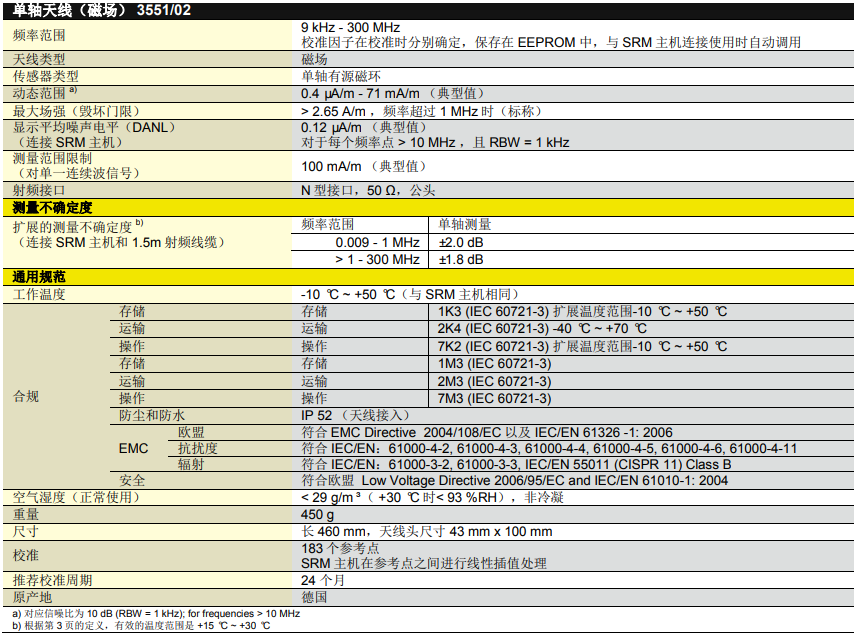Image resolution: width=857 pixels, height=638 pixels.
Task: Click the 德国 country of origin value
Action: (x=315, y=597)
